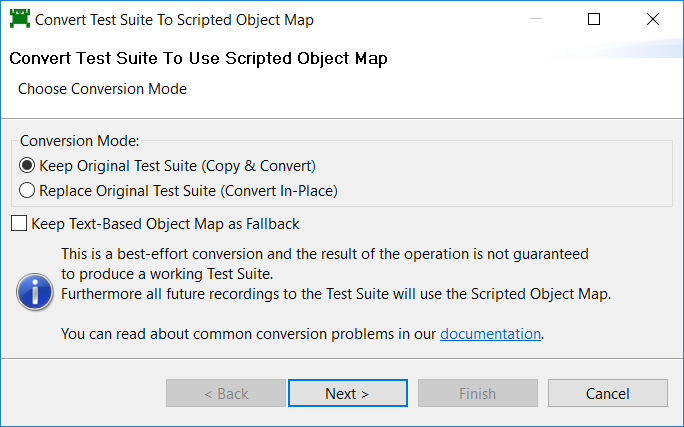Select Keep Original Test Suite option
This screenshot has height=427, width=684.
[x=27, y=166]
